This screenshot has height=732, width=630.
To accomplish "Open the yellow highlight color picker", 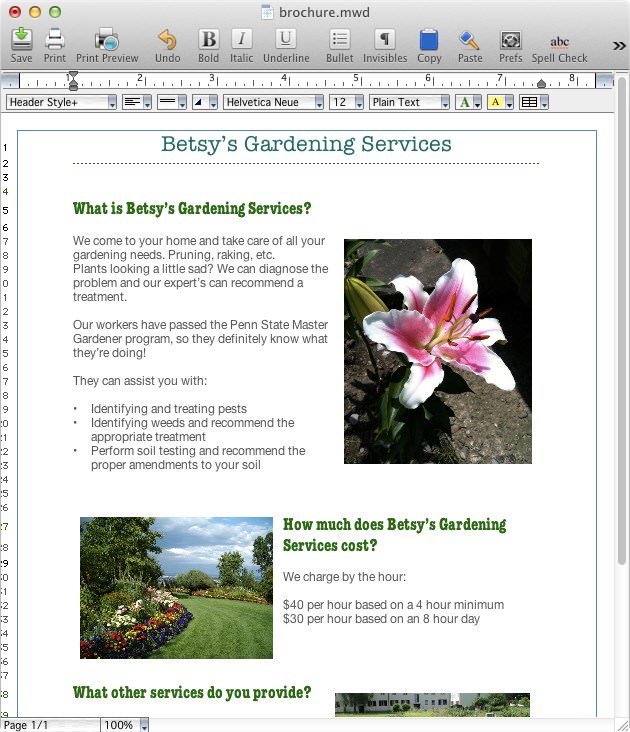I will (500, 102).
